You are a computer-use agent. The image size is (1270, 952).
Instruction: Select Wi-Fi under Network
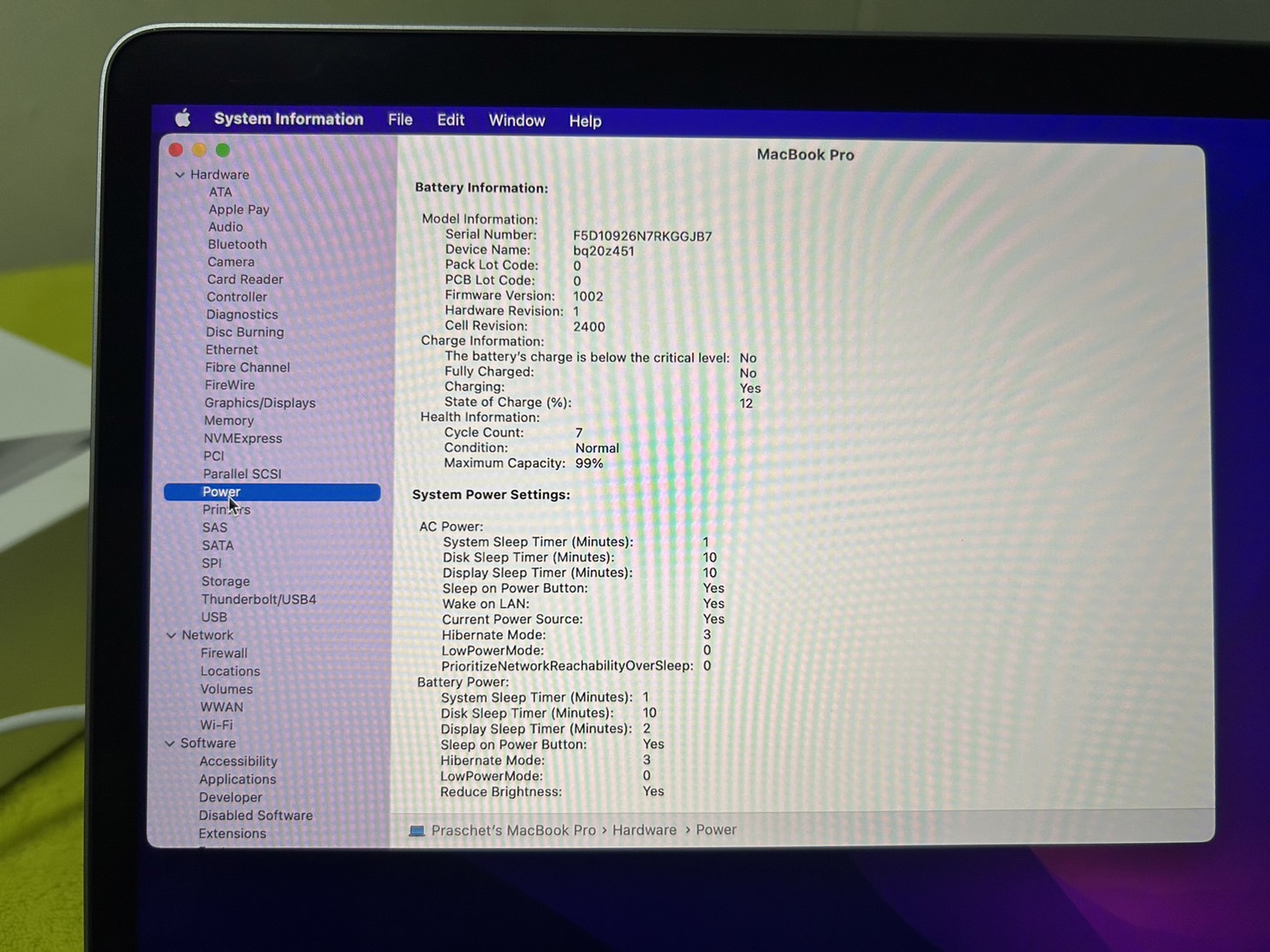click(x=216, y=725)
